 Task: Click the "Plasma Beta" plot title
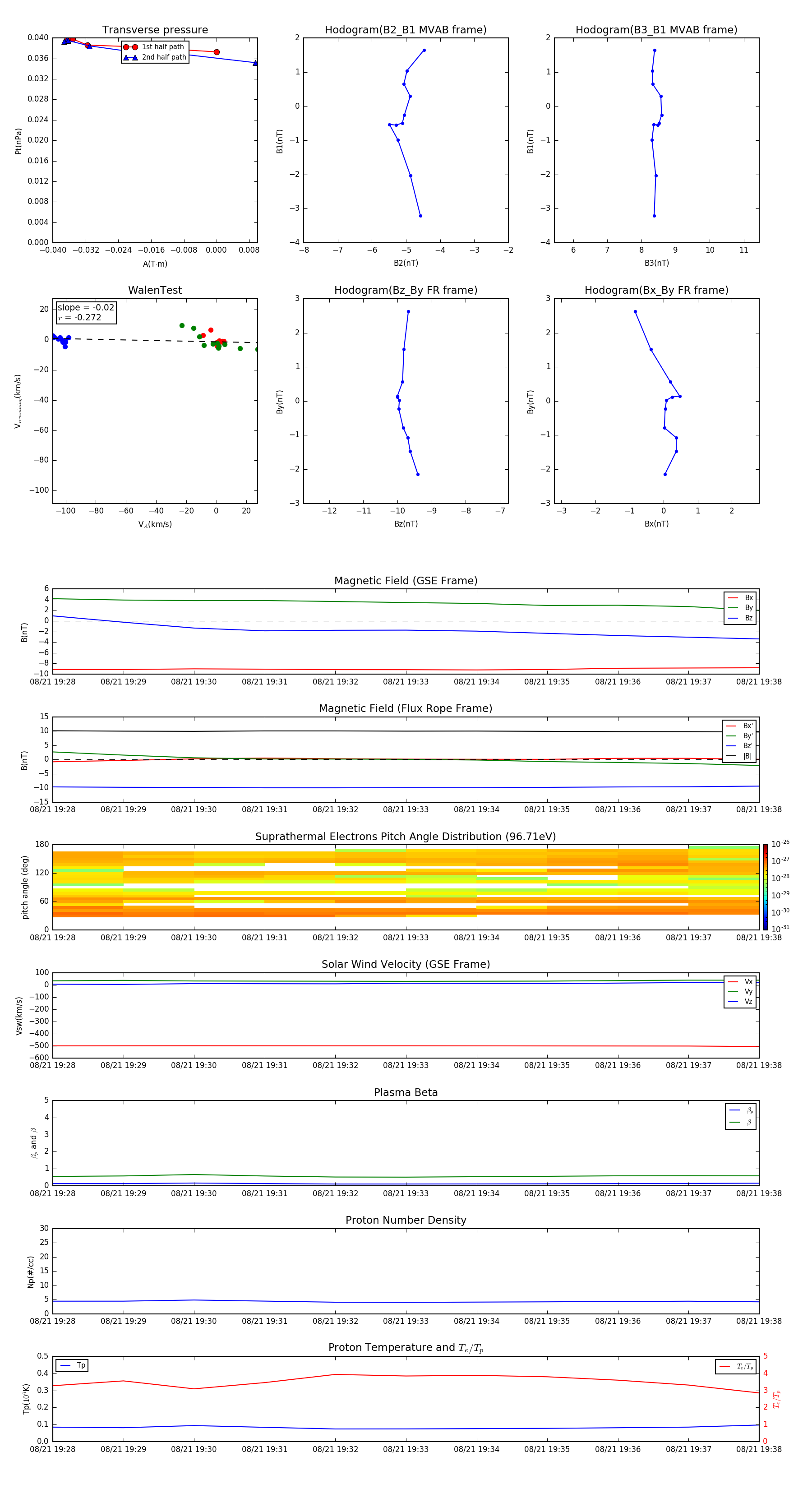pyautogui.click(x=406, y=1093)
